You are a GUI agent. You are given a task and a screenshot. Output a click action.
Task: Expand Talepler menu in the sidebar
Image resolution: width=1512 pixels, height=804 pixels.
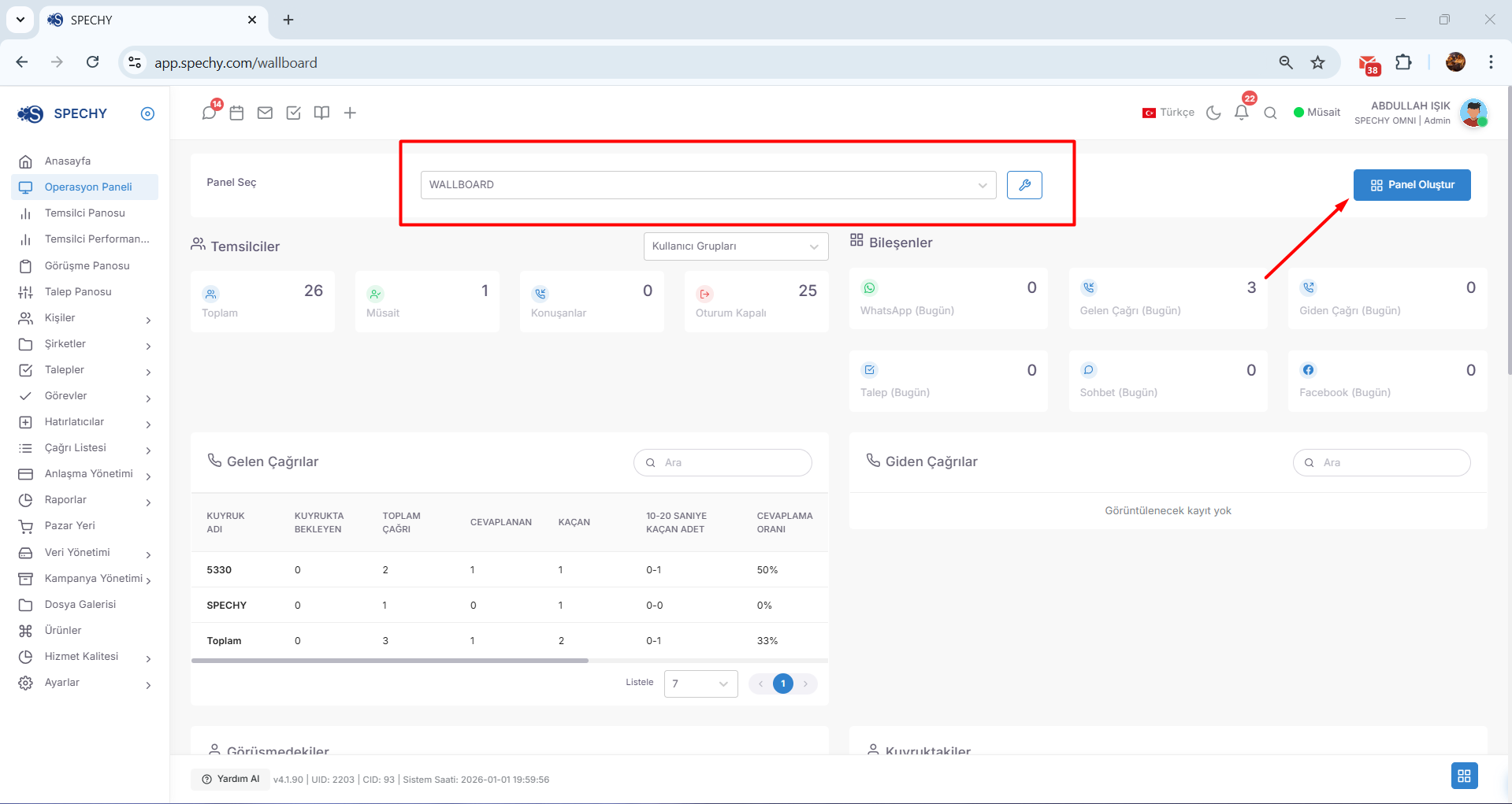[x=85, y=370]
